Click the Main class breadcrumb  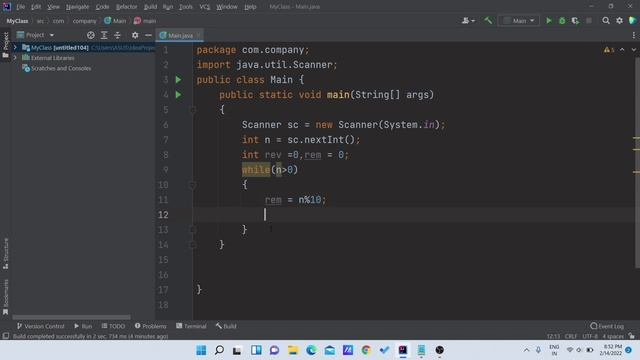115,21
